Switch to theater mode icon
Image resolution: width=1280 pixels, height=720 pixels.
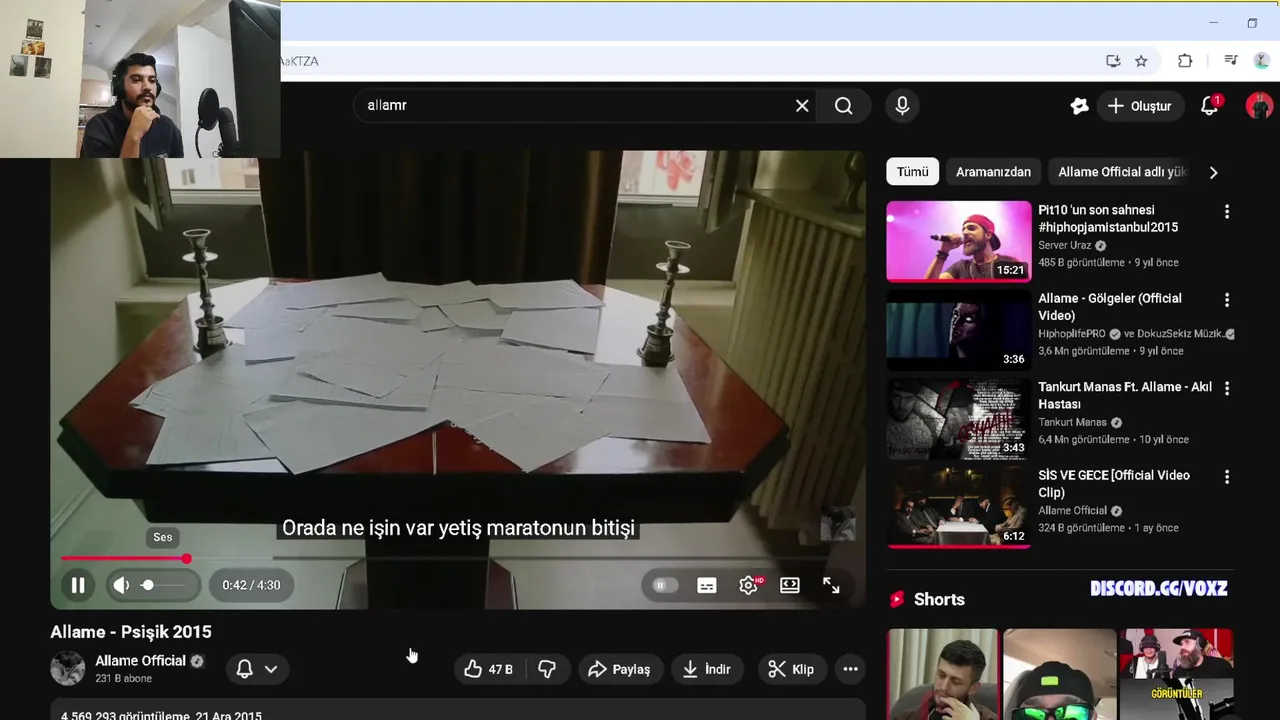click(x=790, y=585)
